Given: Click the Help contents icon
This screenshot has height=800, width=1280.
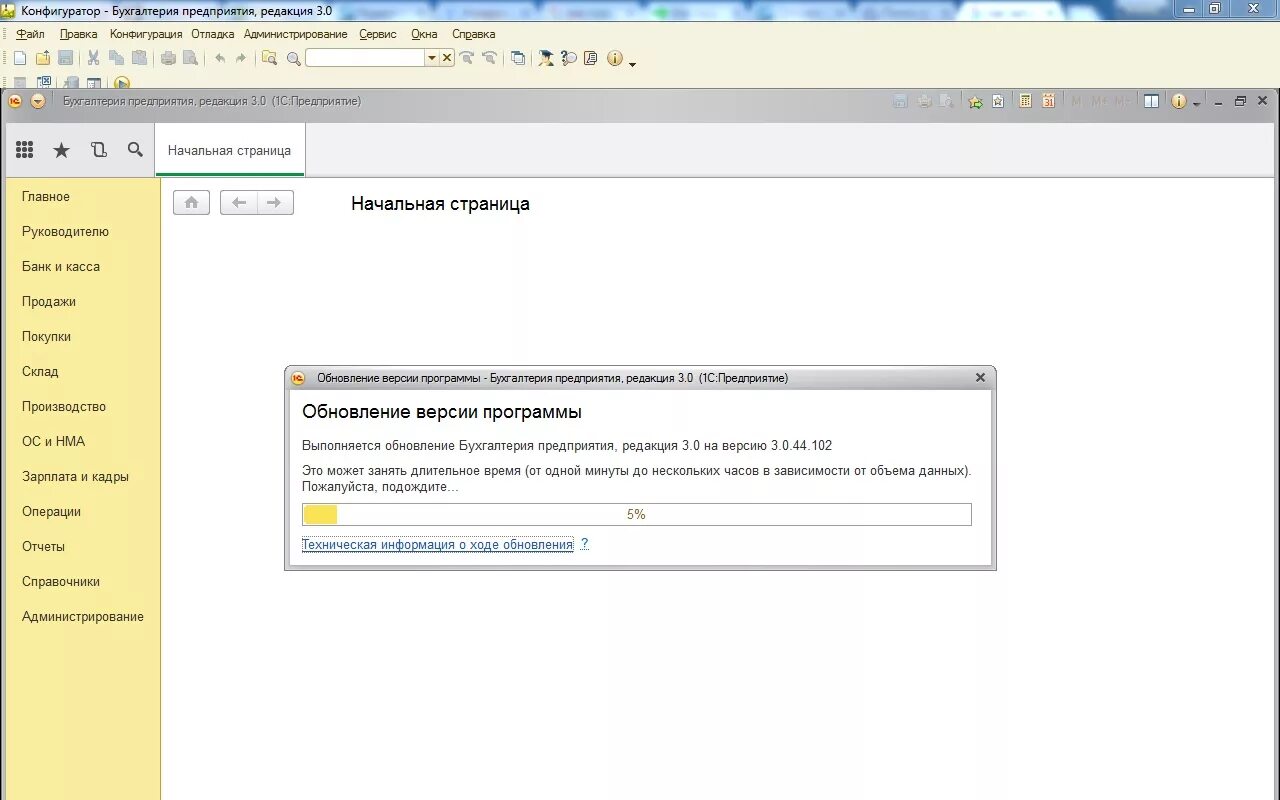Looking at the screenshot, I should tap(591, 58).
